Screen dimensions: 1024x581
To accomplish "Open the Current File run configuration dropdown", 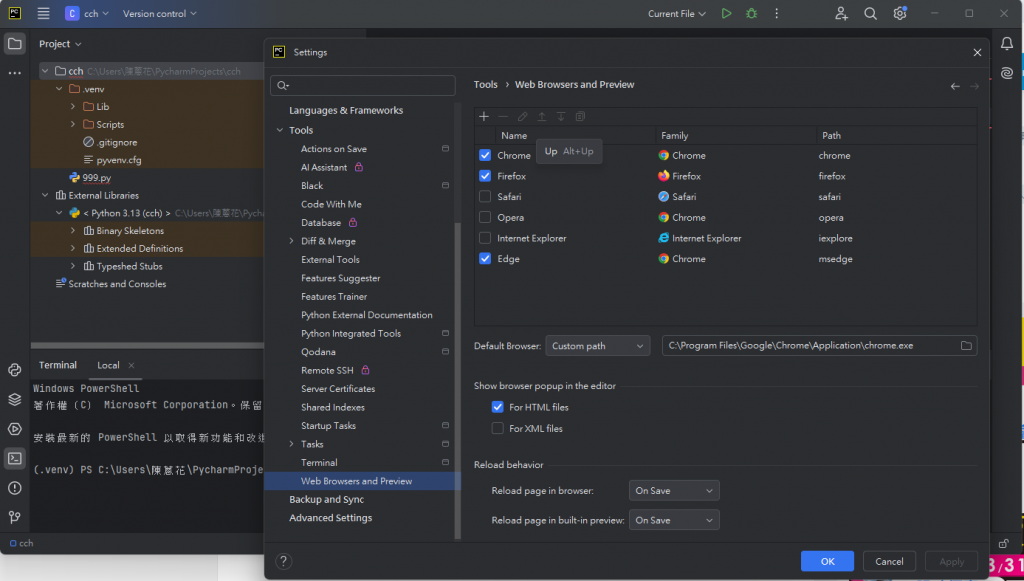I will pos(677,13).
